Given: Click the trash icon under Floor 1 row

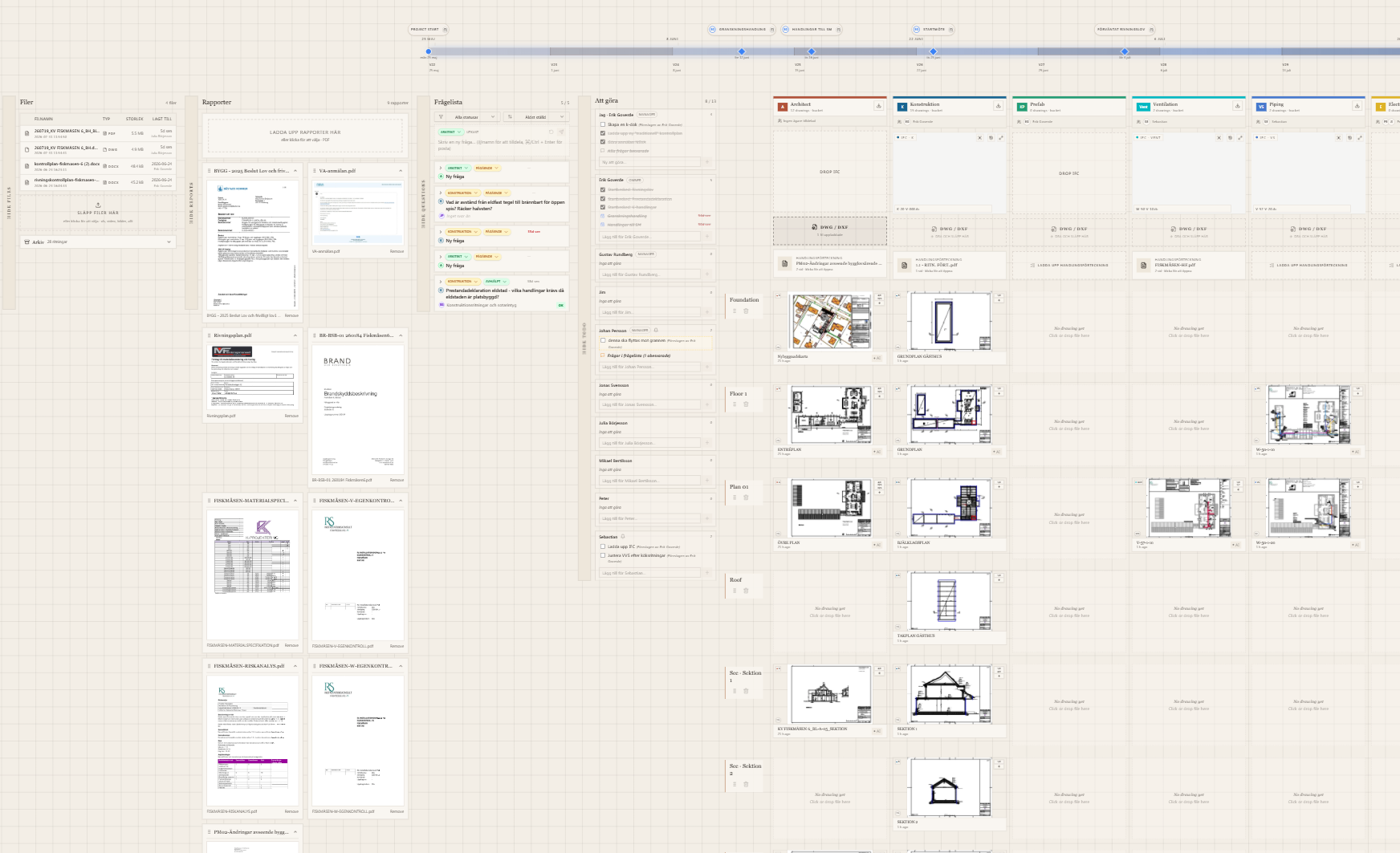Looking at the screenshot, I should coord(746,404).
